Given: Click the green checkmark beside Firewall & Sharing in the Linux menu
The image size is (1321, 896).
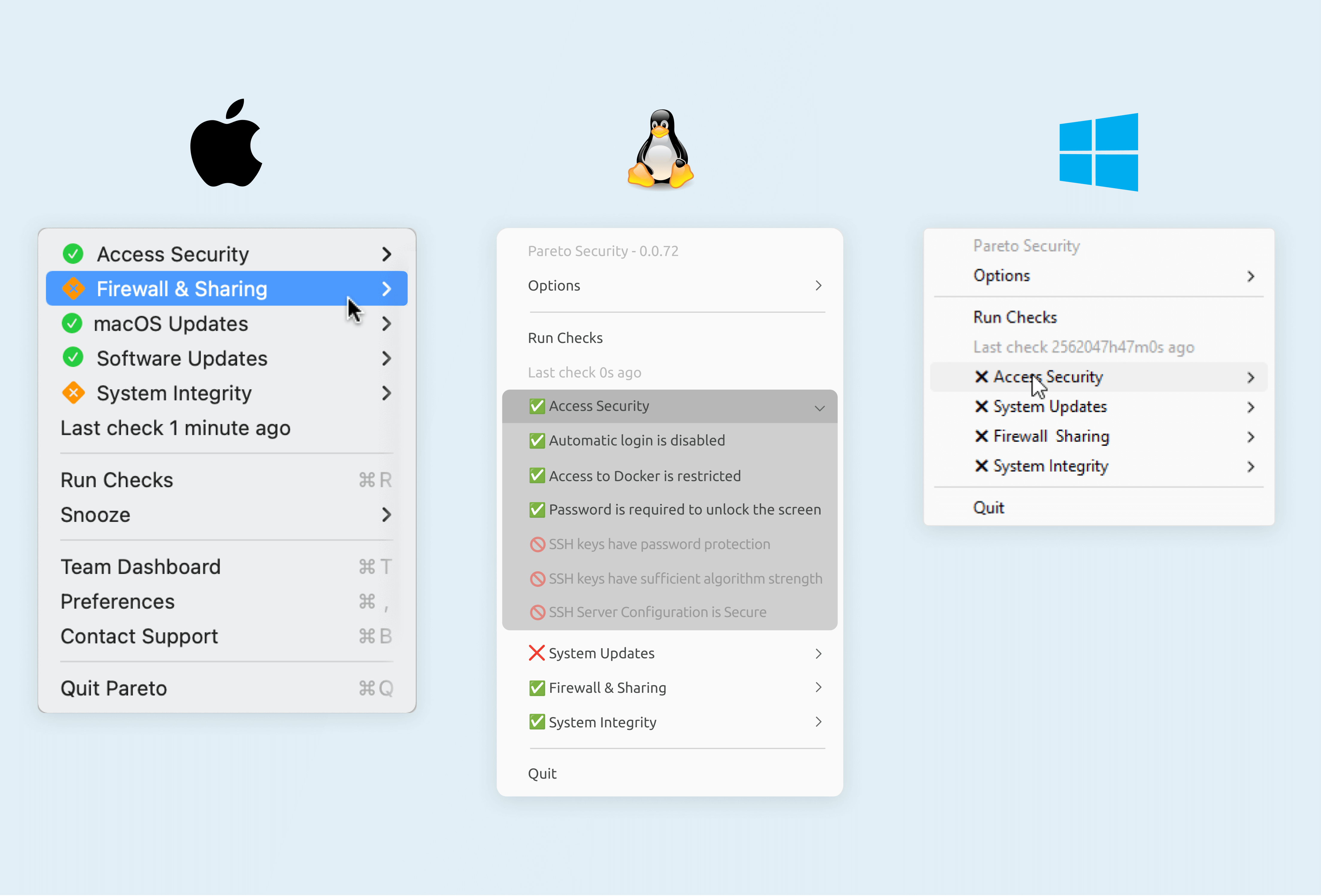Looking at the screenshot, I should click(x=537, y=687).
